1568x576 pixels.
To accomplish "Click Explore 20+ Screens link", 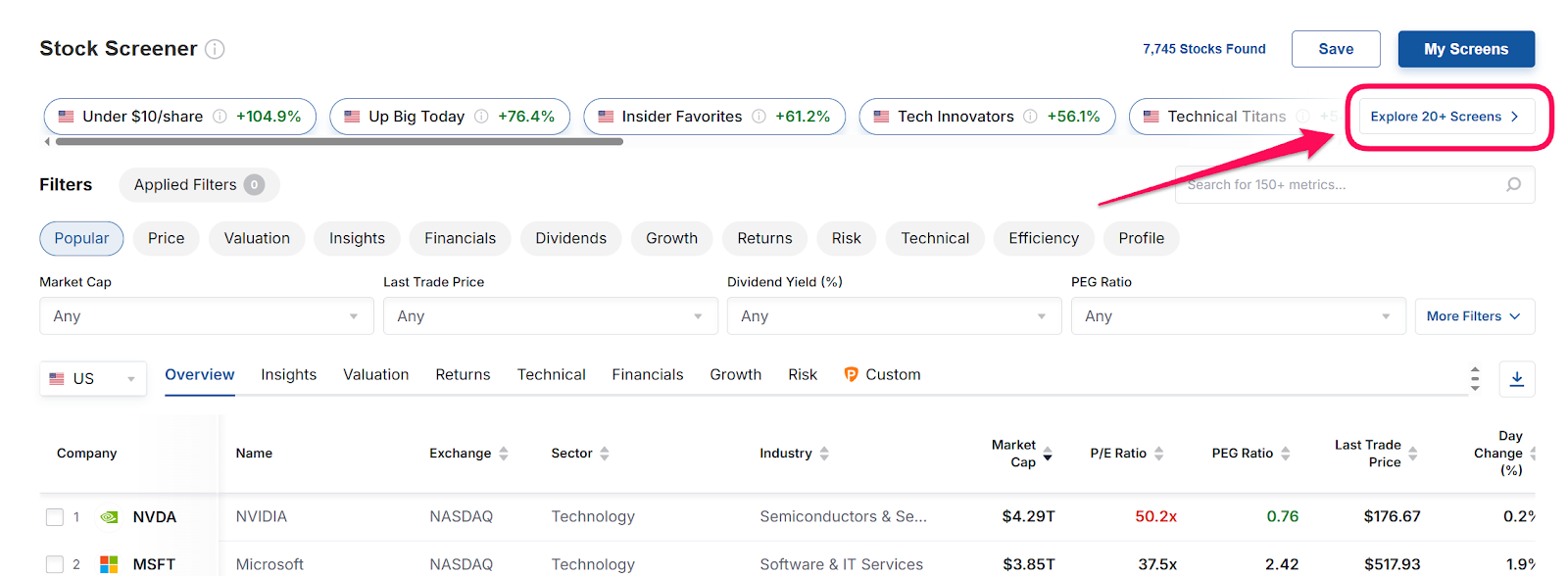I will tap(1445, 117).
